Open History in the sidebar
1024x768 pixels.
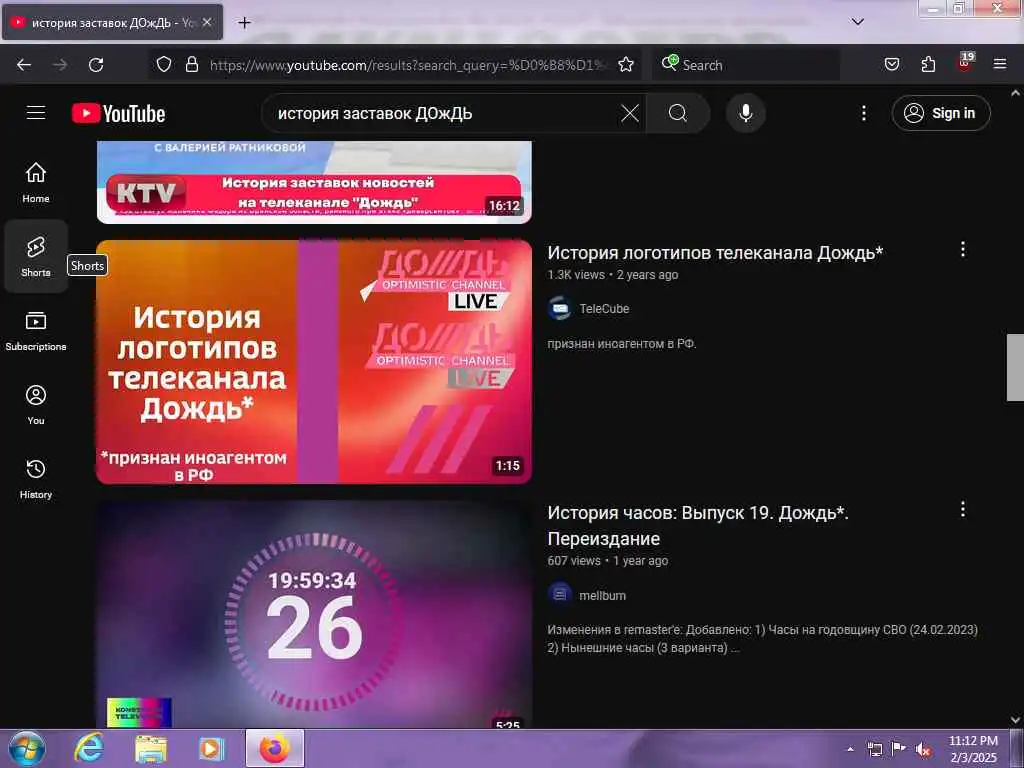(36, 478)
